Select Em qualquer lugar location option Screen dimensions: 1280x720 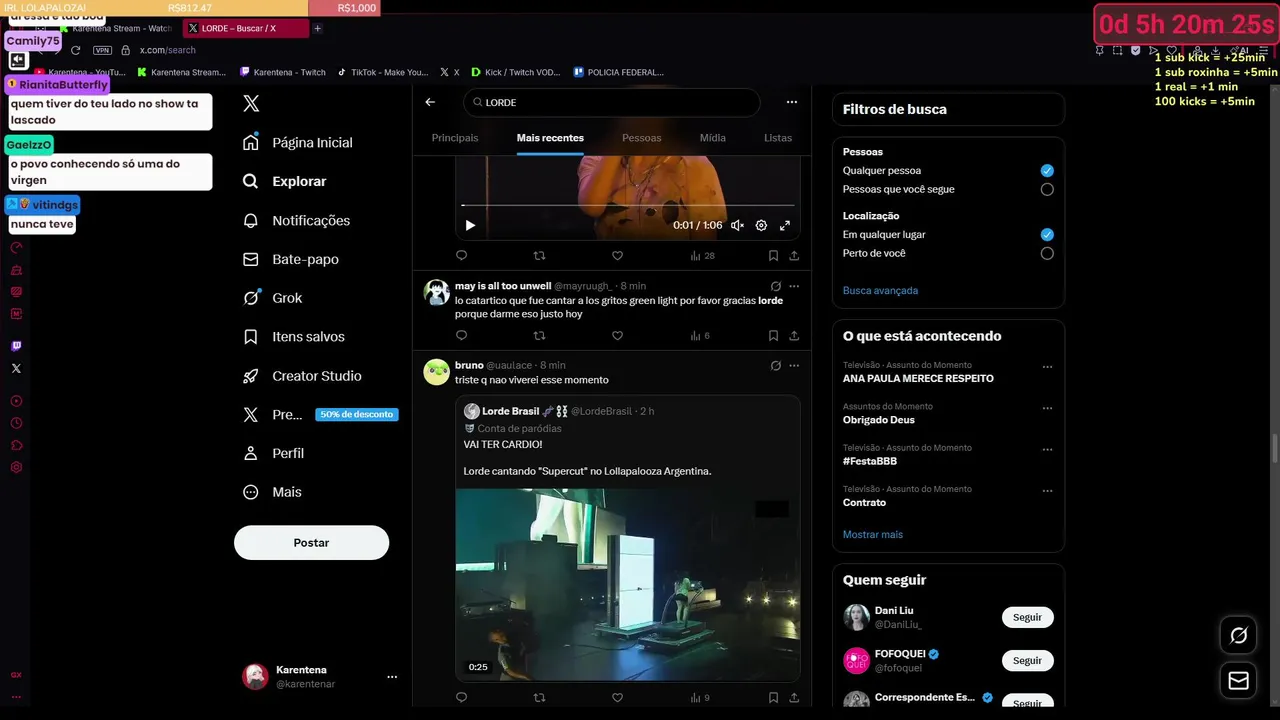coord(1047,235)
